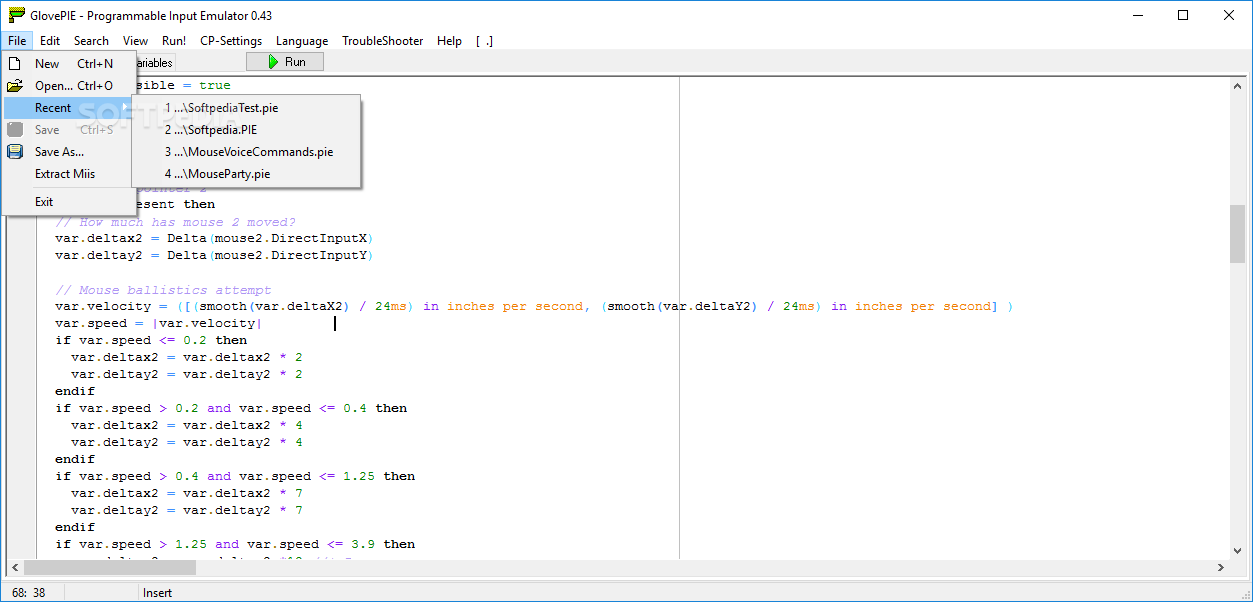1253x602 pixels.
Task: Click the line 'var.deltax2 = var.deltax2 * 7'
Action: (187, 493)
